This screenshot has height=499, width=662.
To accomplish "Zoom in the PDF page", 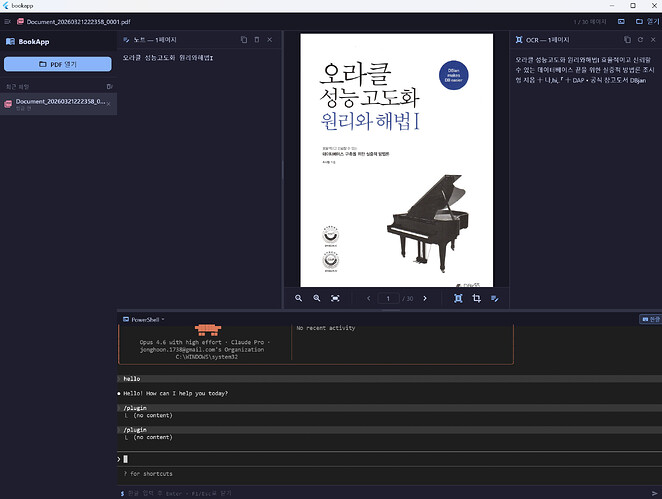I will point(317,298).
